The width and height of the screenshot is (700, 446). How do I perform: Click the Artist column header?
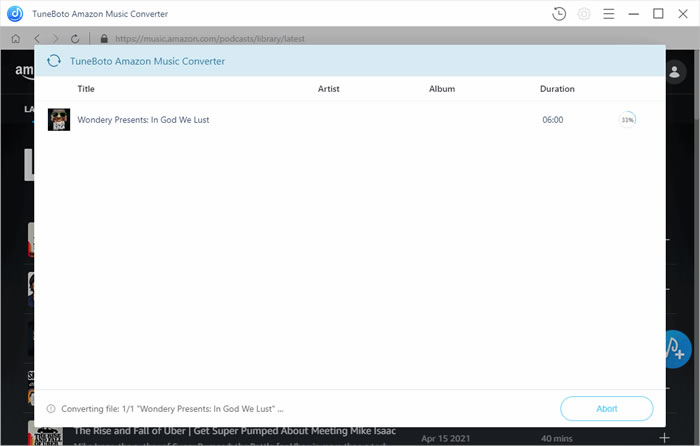[329, 89]
